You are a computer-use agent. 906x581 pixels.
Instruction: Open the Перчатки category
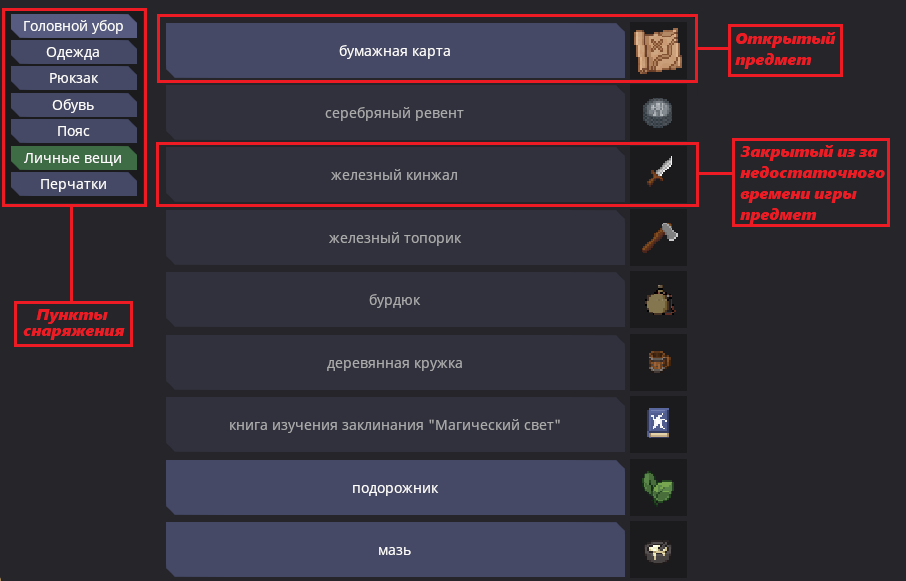click(x=73, y=184)
